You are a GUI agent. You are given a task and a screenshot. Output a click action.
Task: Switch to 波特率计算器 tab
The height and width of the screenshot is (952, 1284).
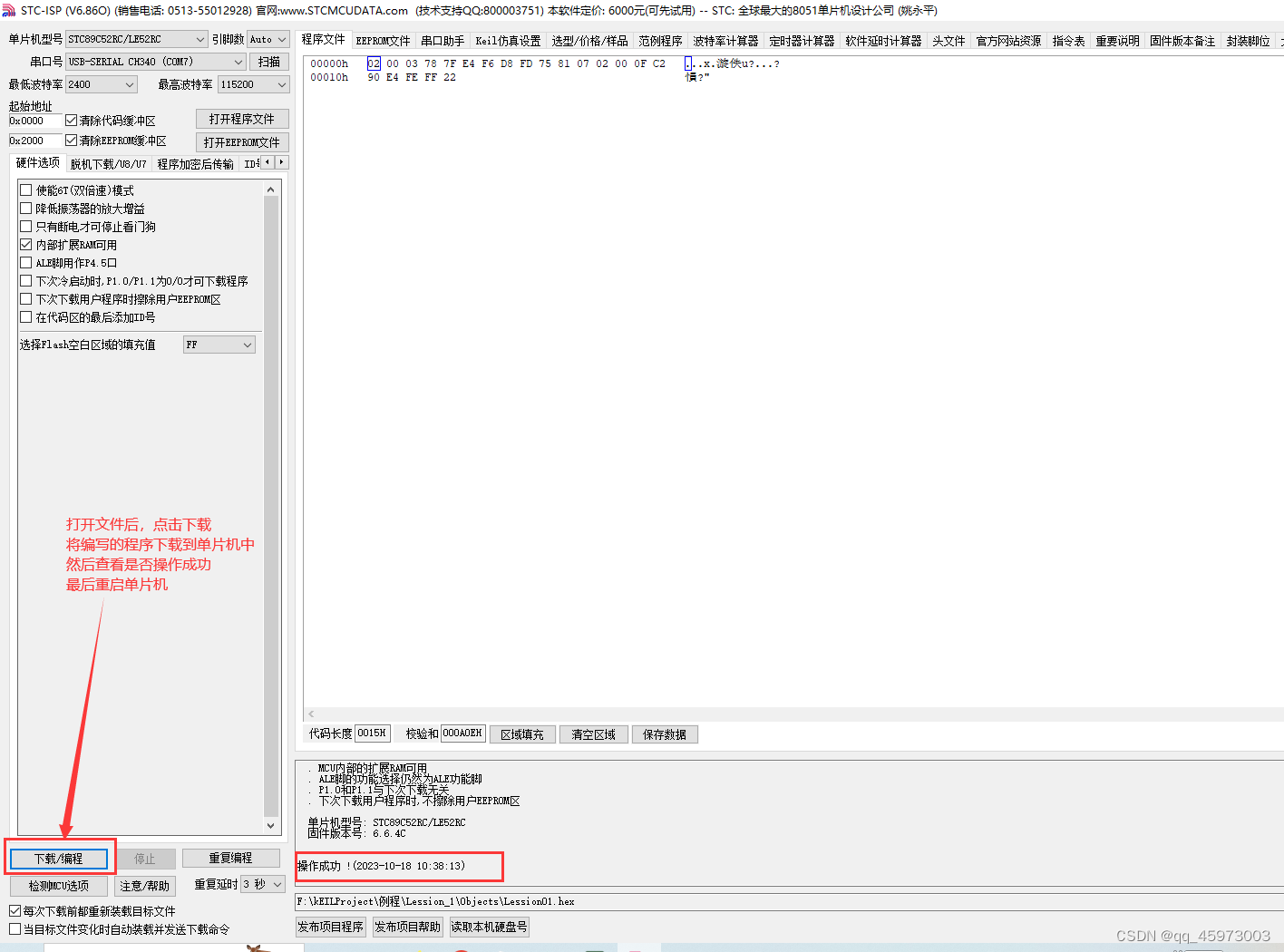[725, 41]
